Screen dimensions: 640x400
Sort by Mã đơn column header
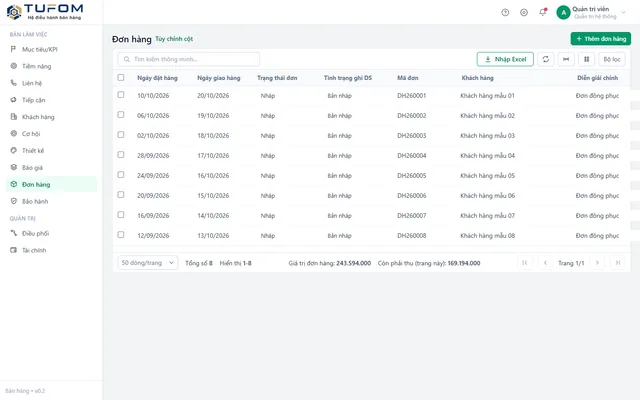click(407, 78)
